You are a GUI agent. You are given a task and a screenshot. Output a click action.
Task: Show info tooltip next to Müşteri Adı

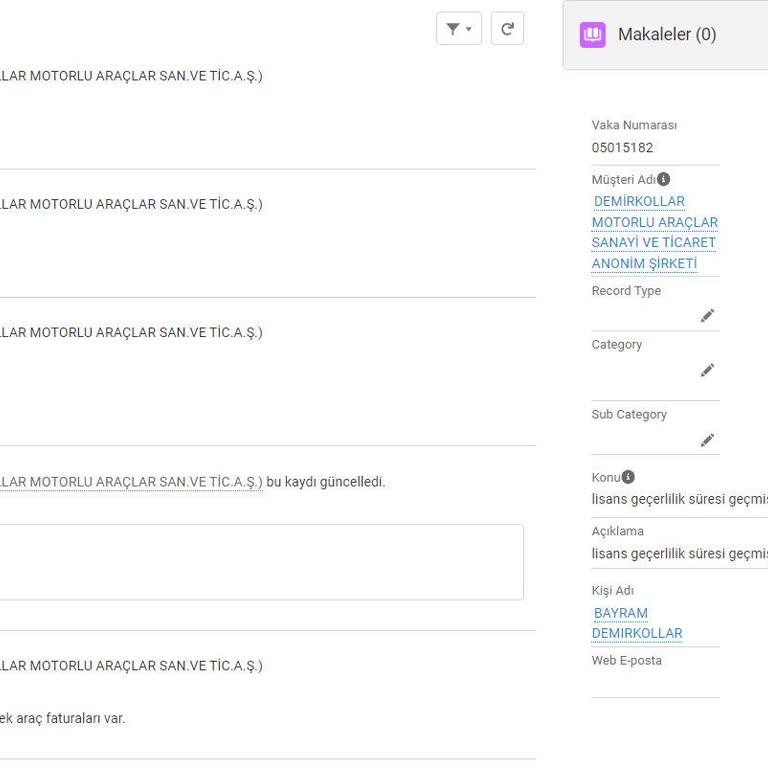663,179
